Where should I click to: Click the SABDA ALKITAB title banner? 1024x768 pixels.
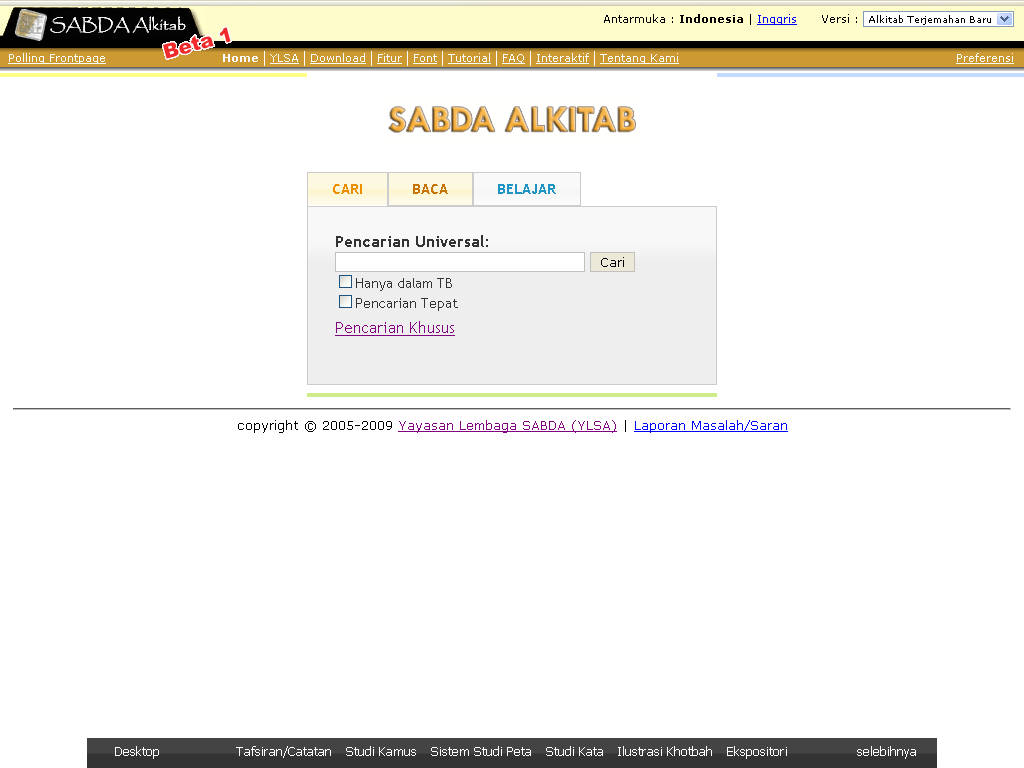point(512,120)
